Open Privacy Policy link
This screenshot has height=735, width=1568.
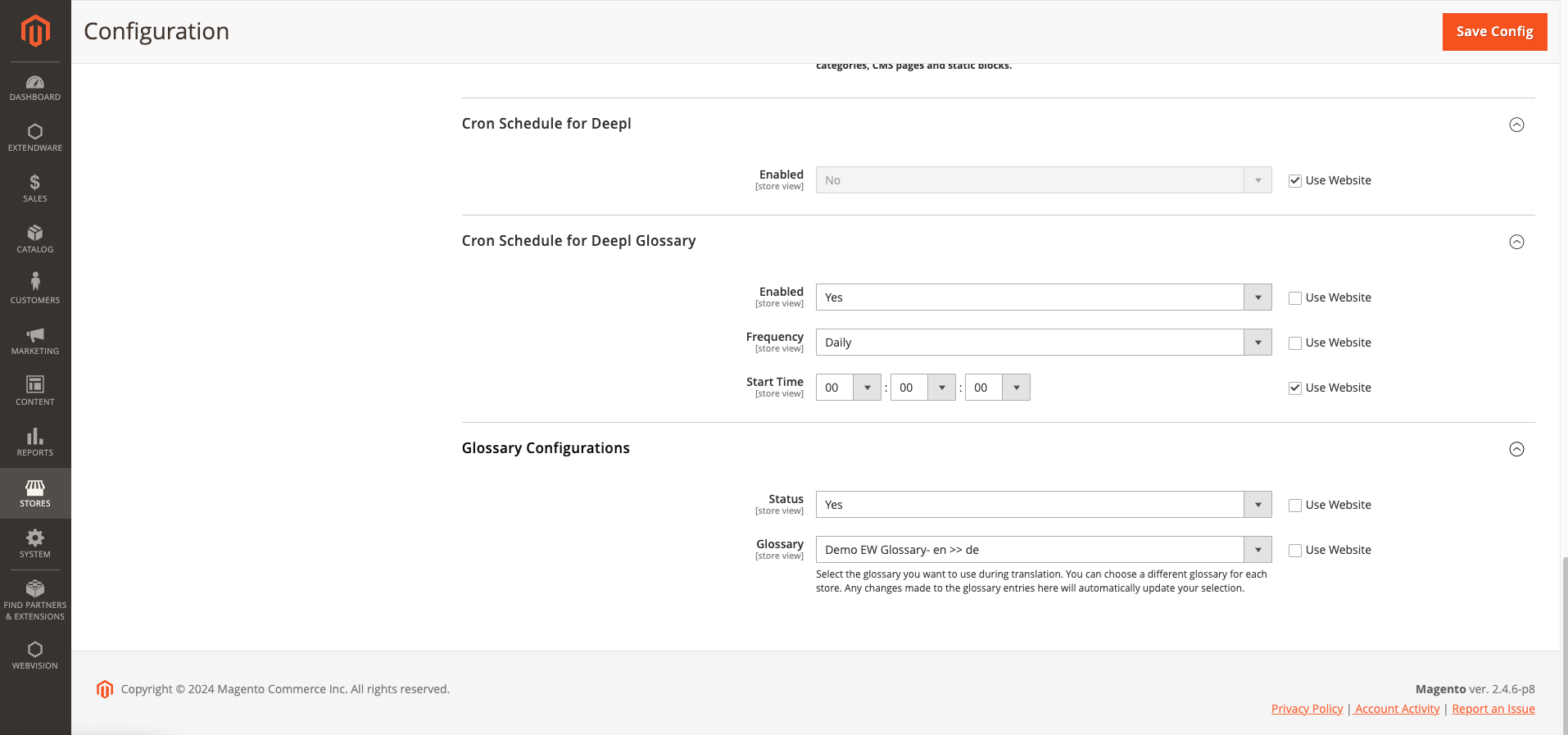pos(1307,709)
